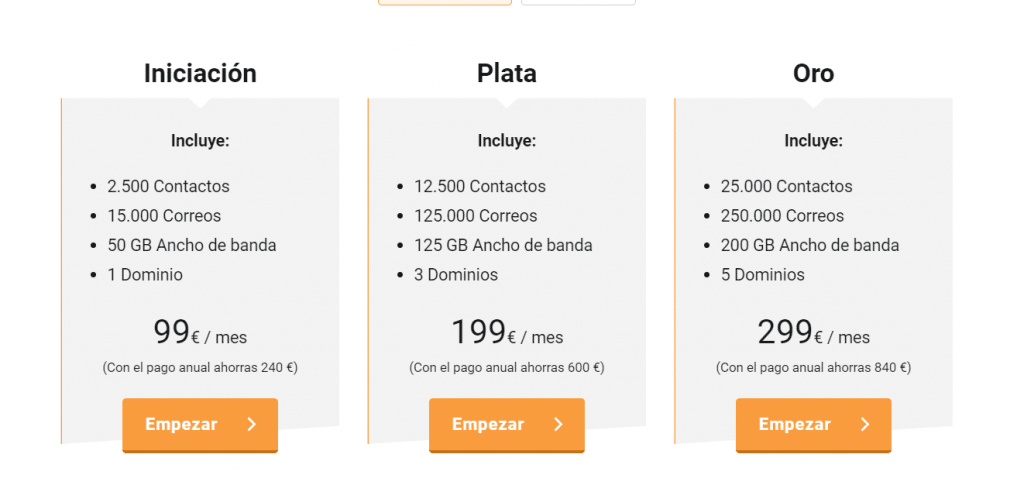Click the 200 GB Ancho de banda item

pyautogui.click(x=810, y=245)
